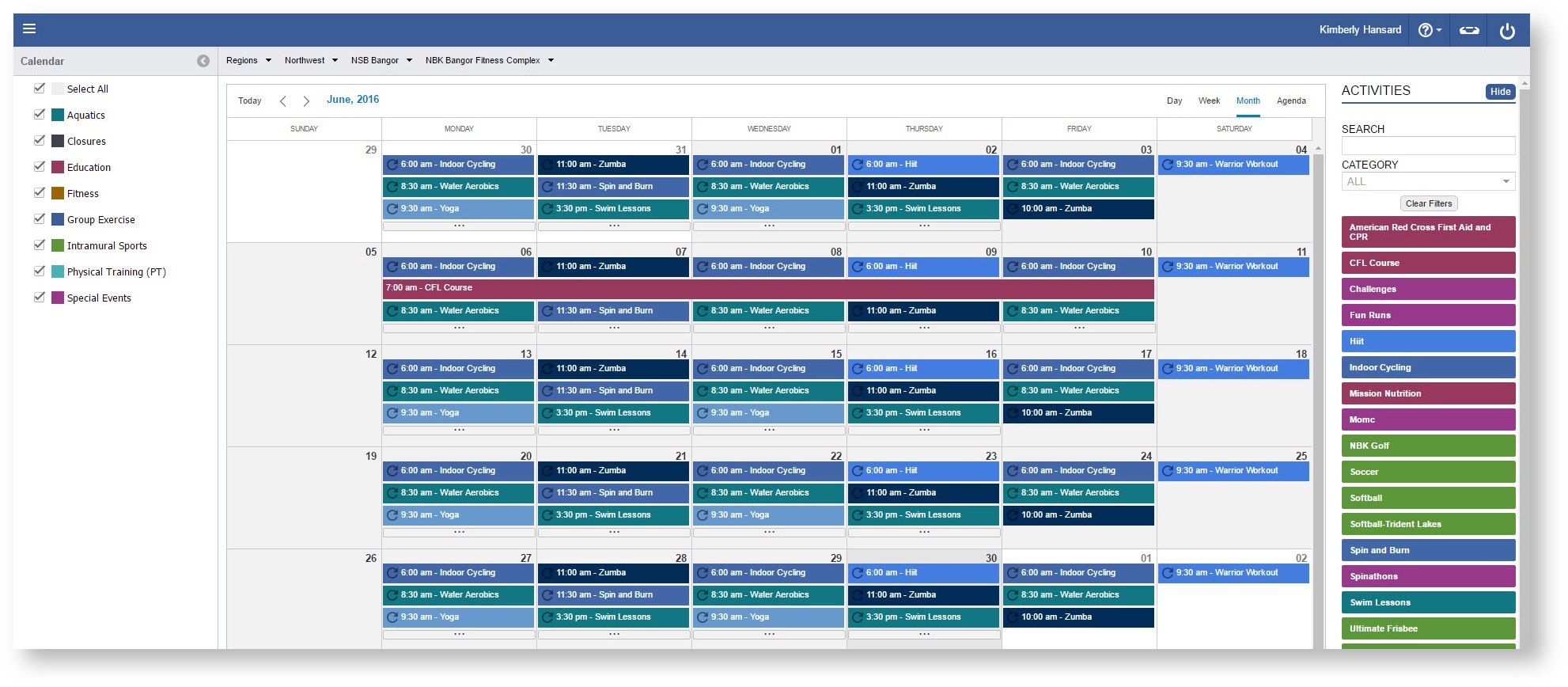This screenshot has width=1568, height=687.
Task: Open the NBK Bangor Fitness Complex dropdown
Action: [x=489, y=60]
